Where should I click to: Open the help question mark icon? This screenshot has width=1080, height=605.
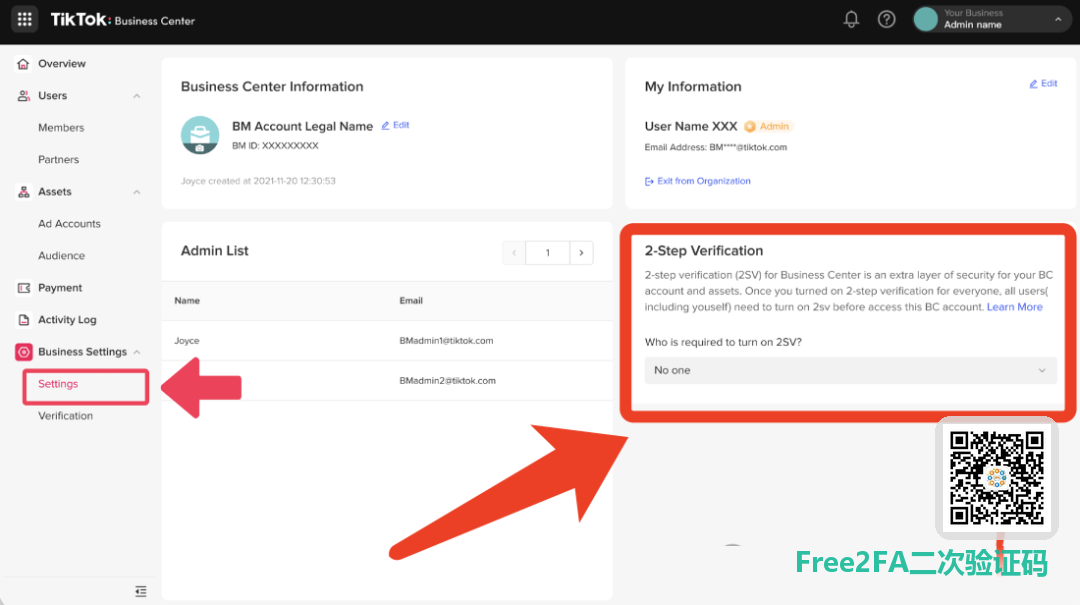click(886, 19)
